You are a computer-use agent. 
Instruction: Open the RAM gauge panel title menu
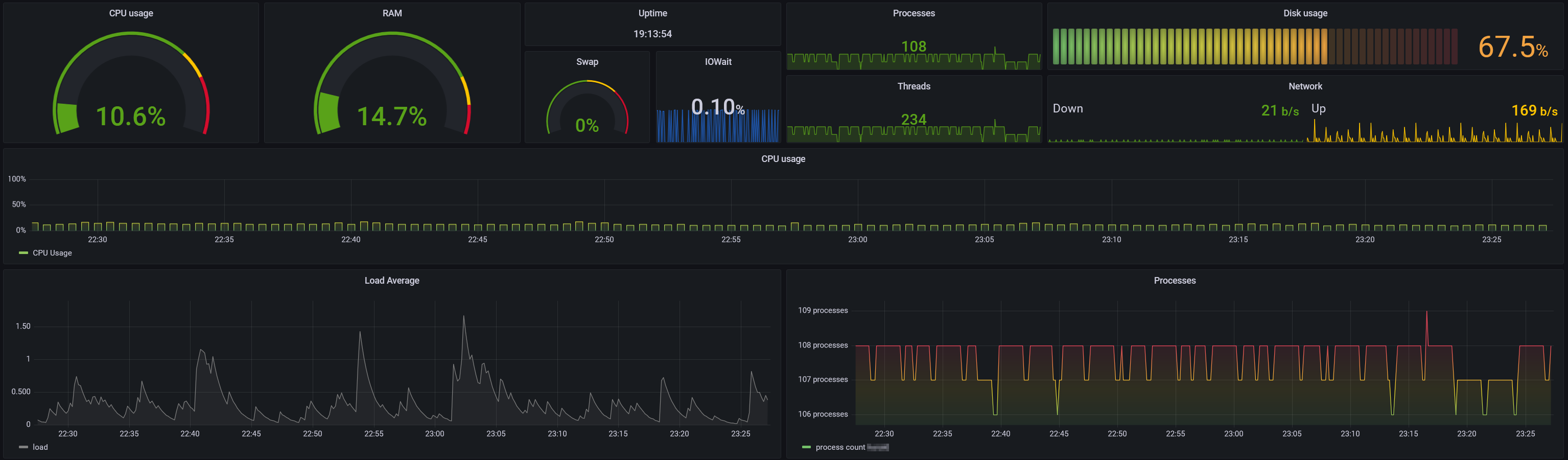[392, 13]
